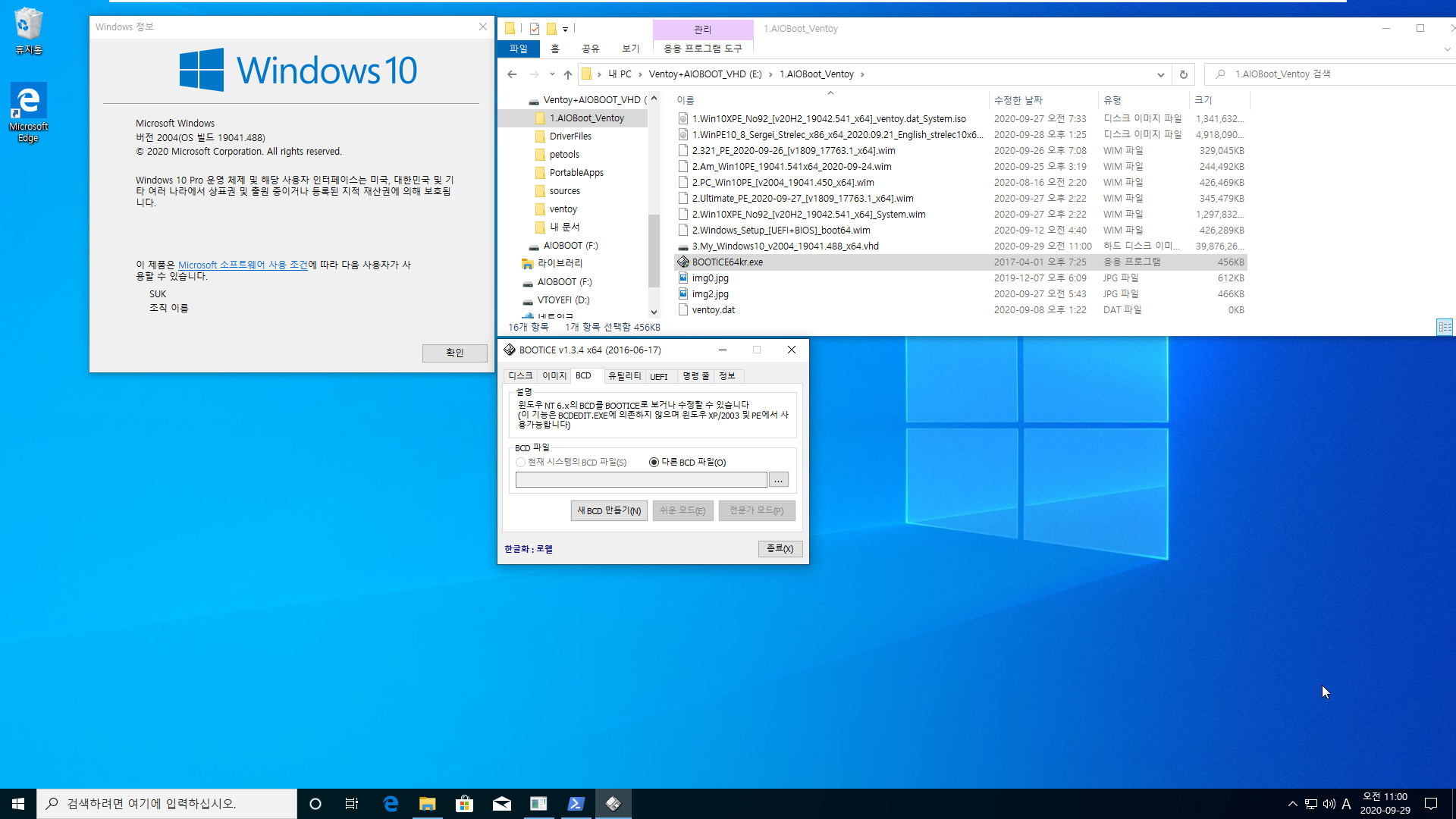Click BCD file browse (...) button

tap(778, 479)
